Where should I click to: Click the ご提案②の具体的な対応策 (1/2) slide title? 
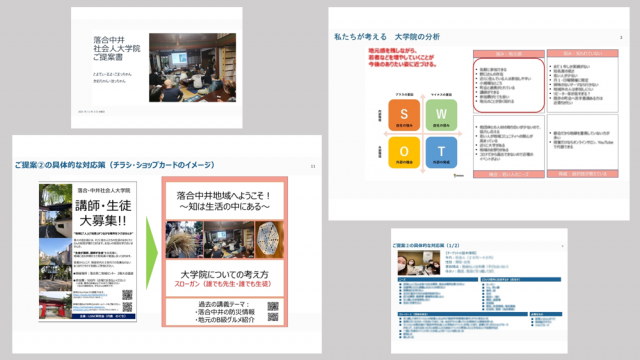point(426,246)
